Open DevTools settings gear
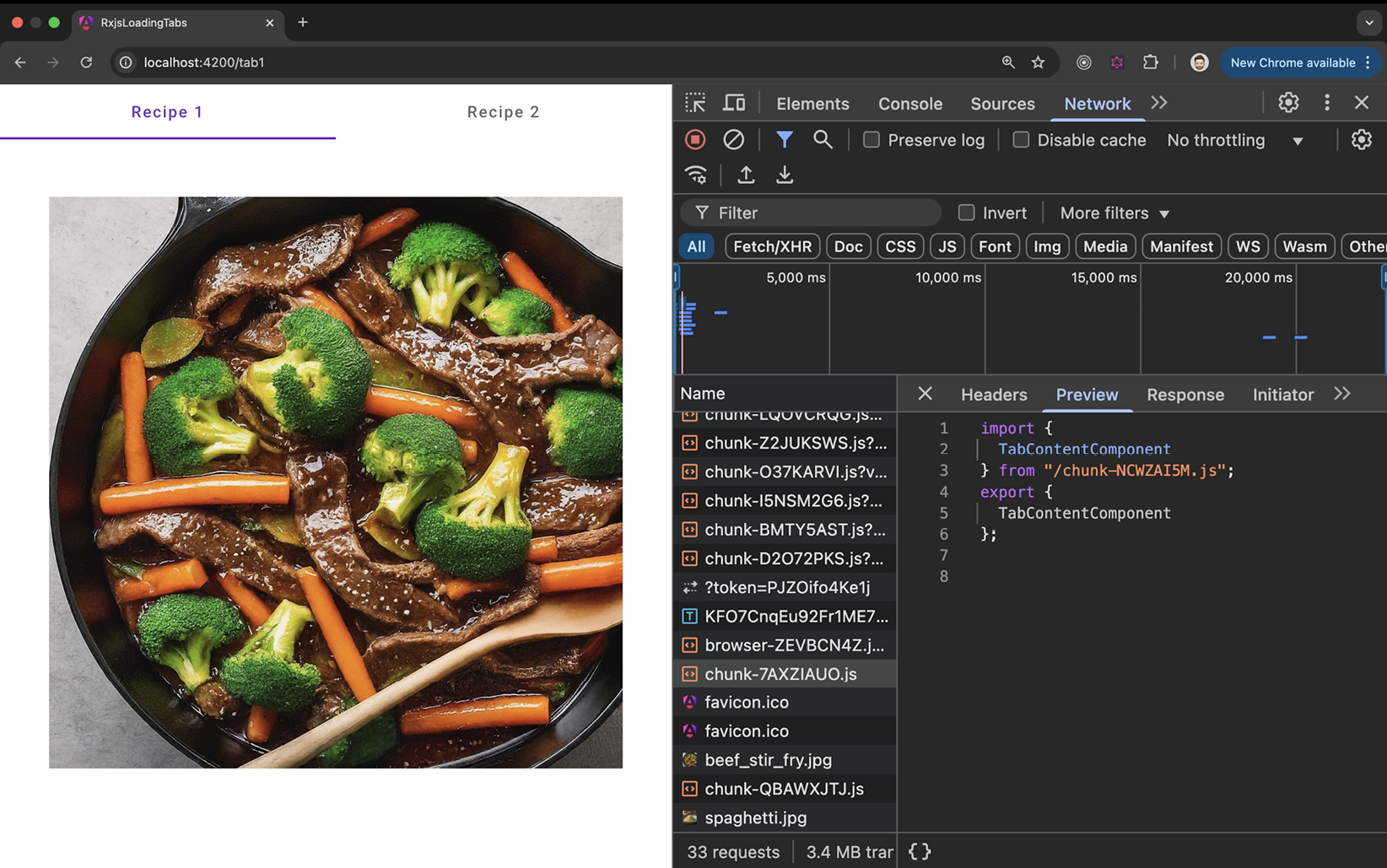Screen dimensions: 1387x868 click(1288, 103)
